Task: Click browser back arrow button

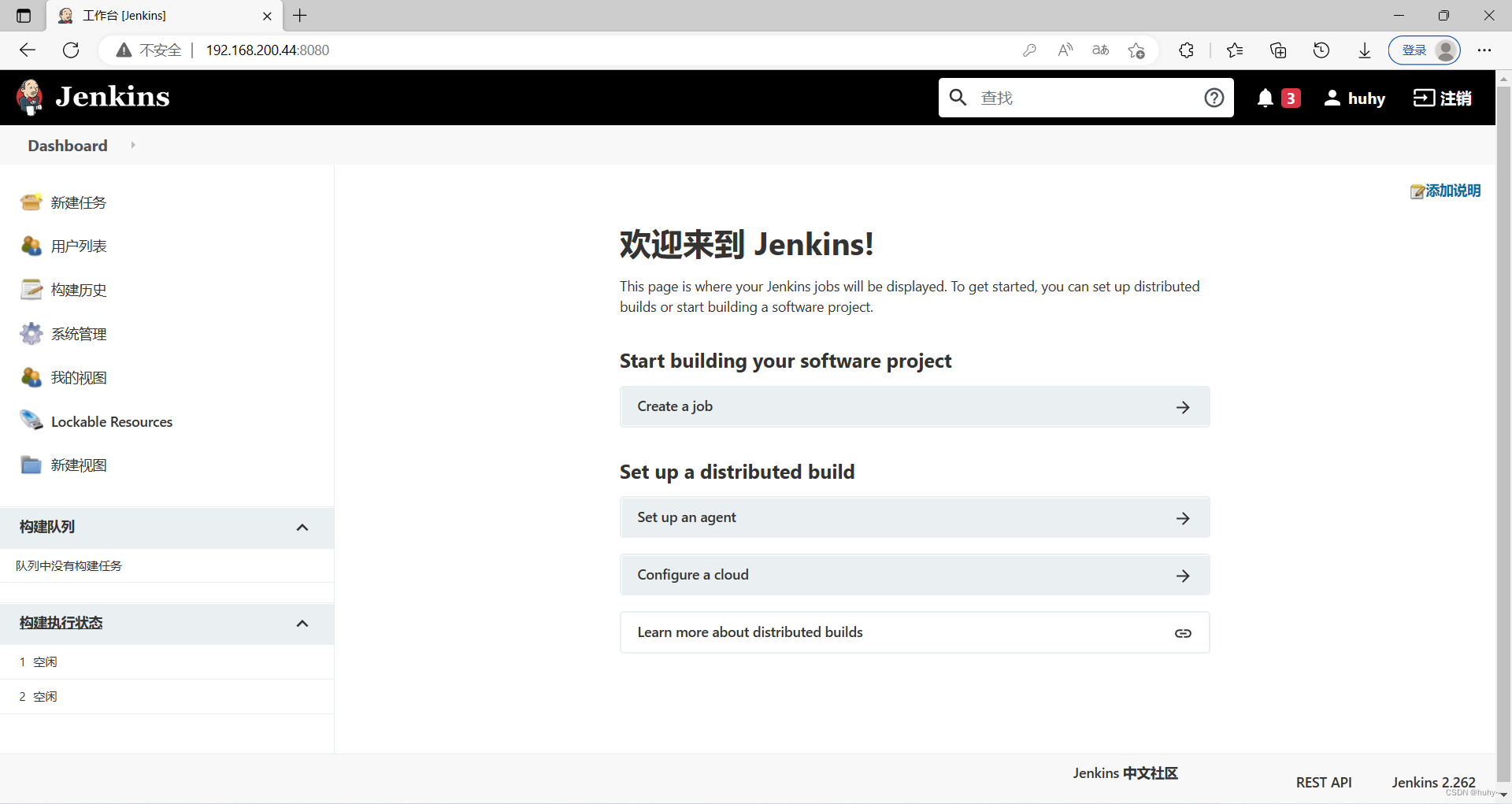Action: [x=28, y=50]
